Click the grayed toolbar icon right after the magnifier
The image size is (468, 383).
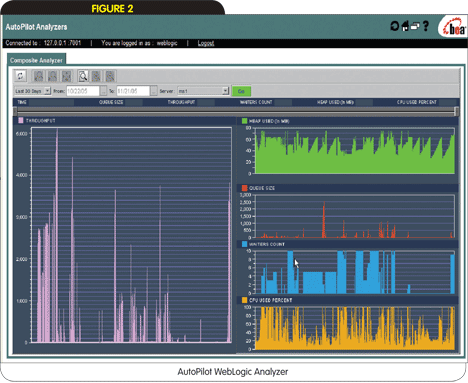pos(96,76)
